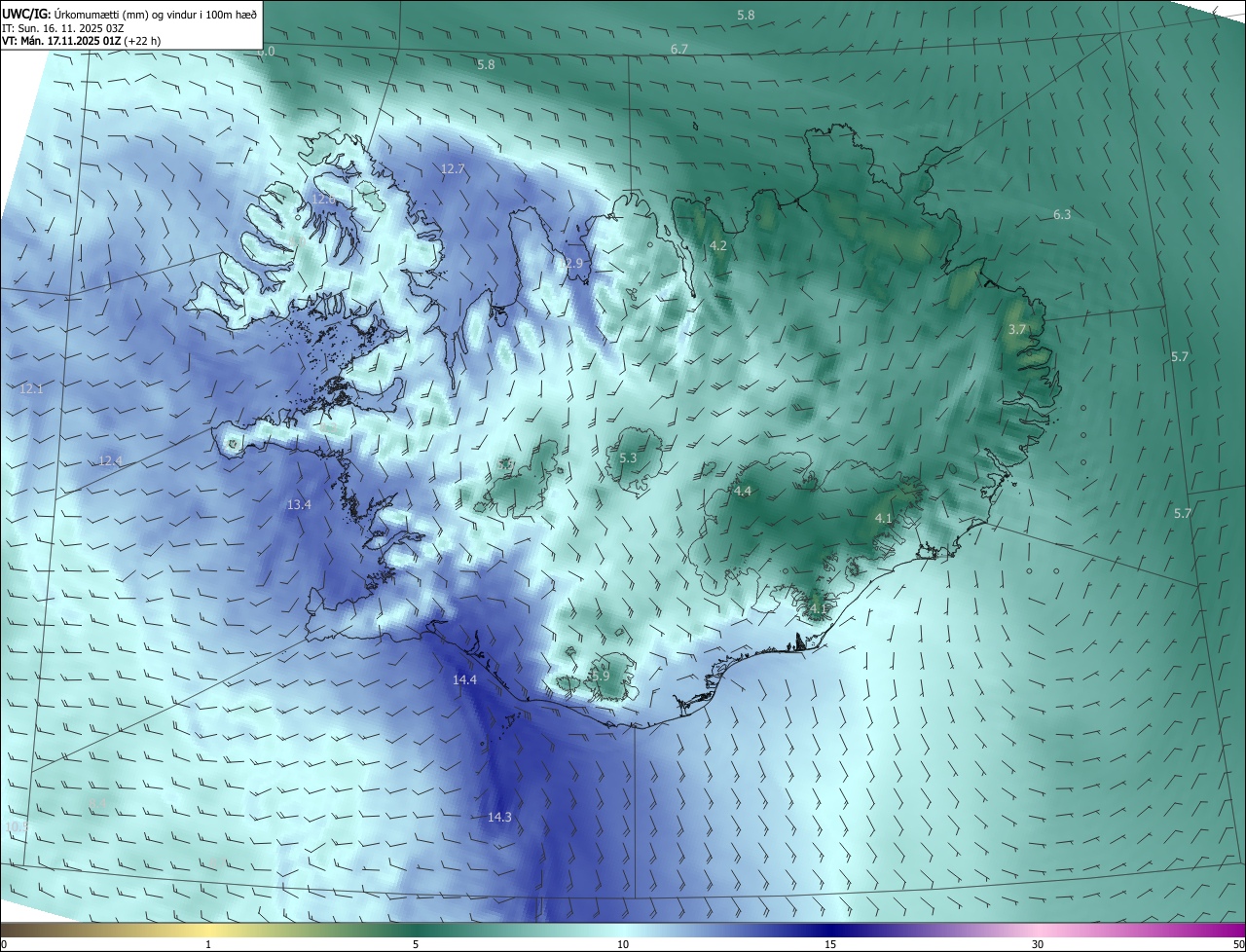Click the init time 'IT: Sun. 16. 11. 2025 03Z'
The width and height of the screenshot is (1246, 952).
63,28
